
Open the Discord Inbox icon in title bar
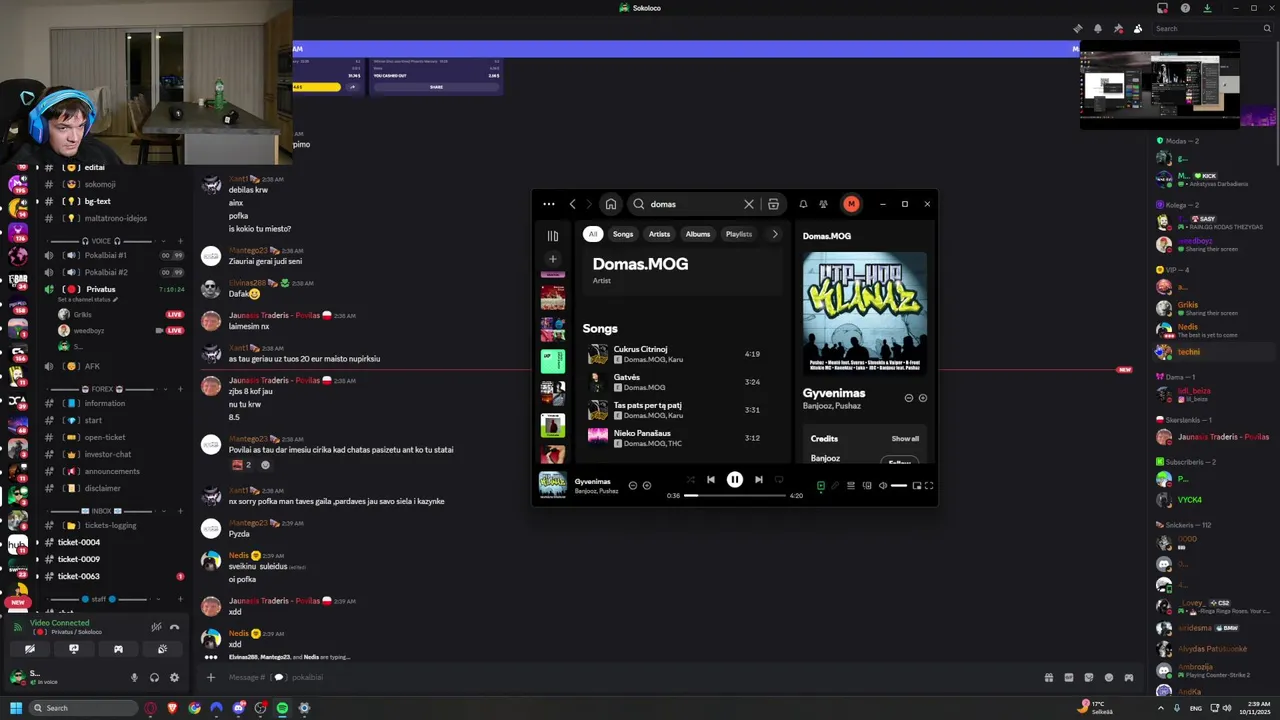1162,8
